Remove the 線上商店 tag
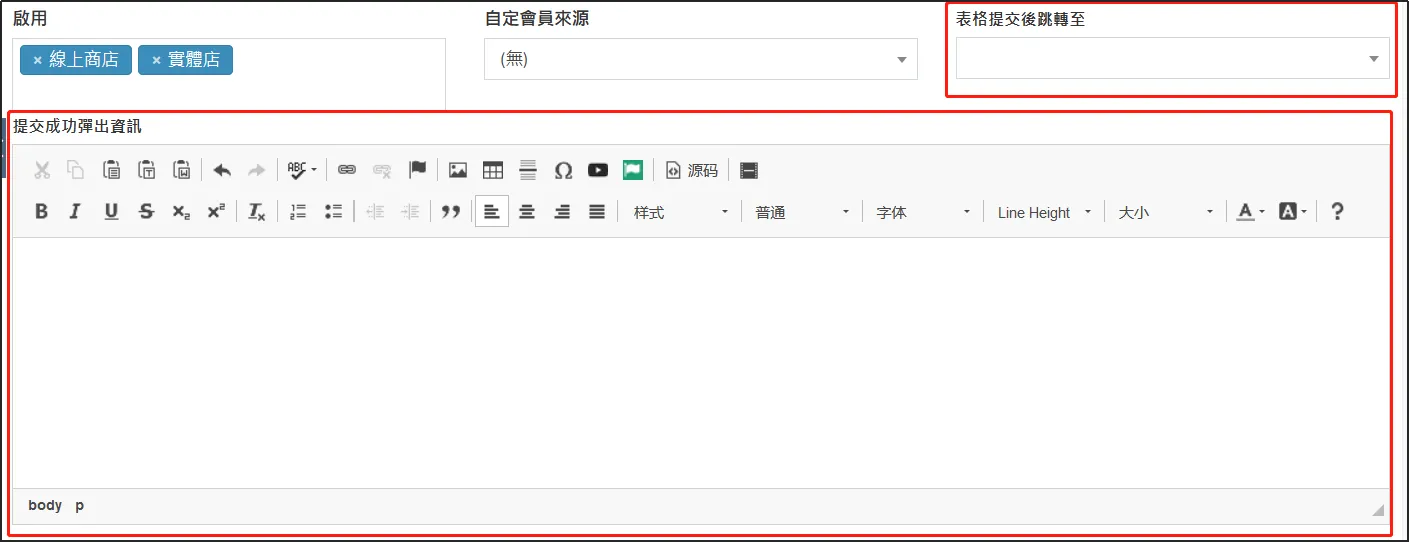1410x542 pixels. (38, 60)
